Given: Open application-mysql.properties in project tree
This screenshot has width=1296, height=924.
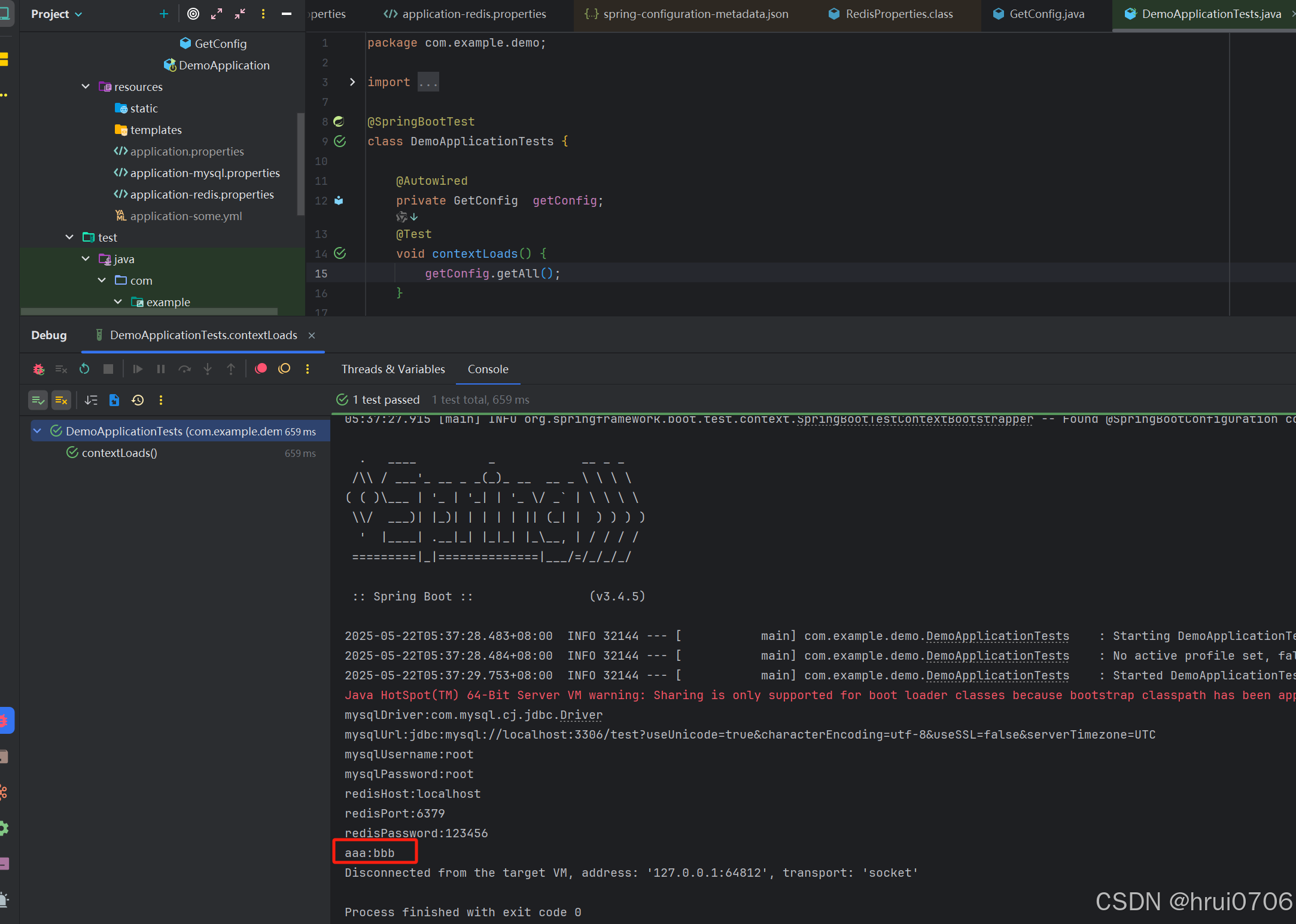Looking at the screenshot, I should tap(205, 173).
